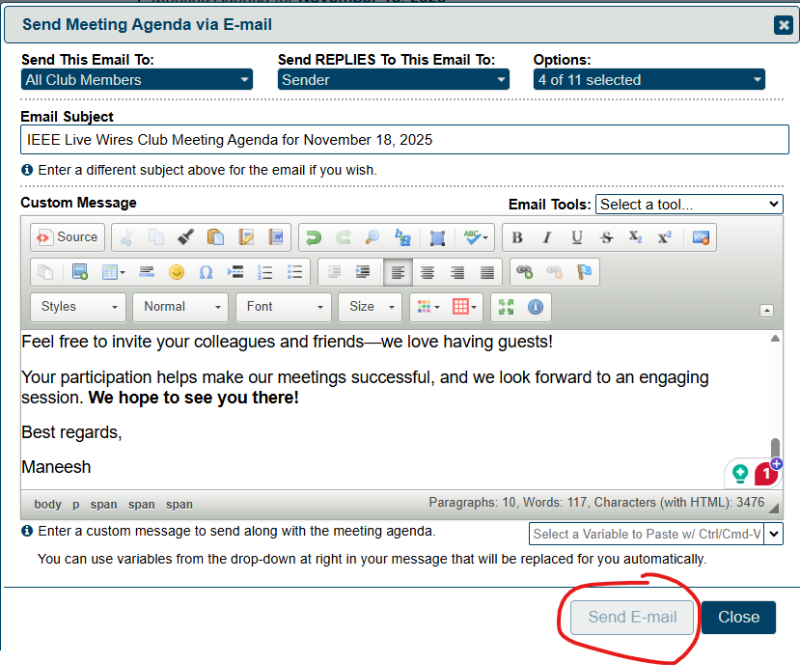Open the Send REPLIES To dropdown

[x=393, y=80]
